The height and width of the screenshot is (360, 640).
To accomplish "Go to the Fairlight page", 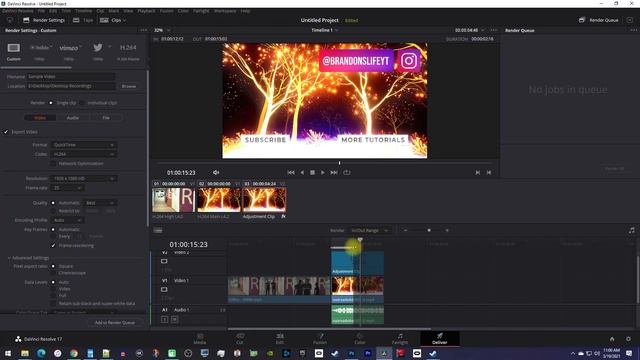I will [x=400, y=339].
